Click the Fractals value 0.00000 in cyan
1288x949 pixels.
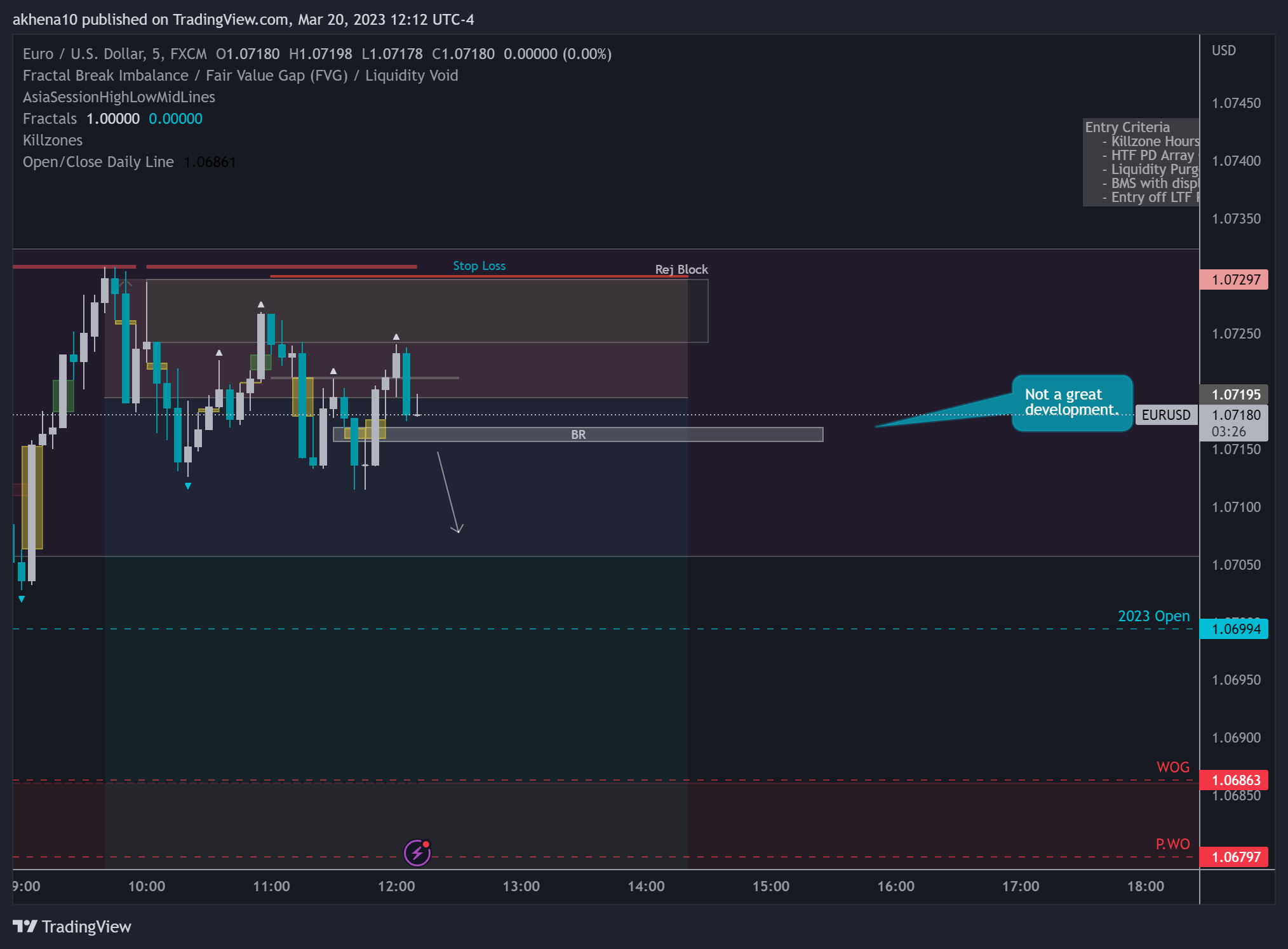pyautogui.click(x=175, y=119)
